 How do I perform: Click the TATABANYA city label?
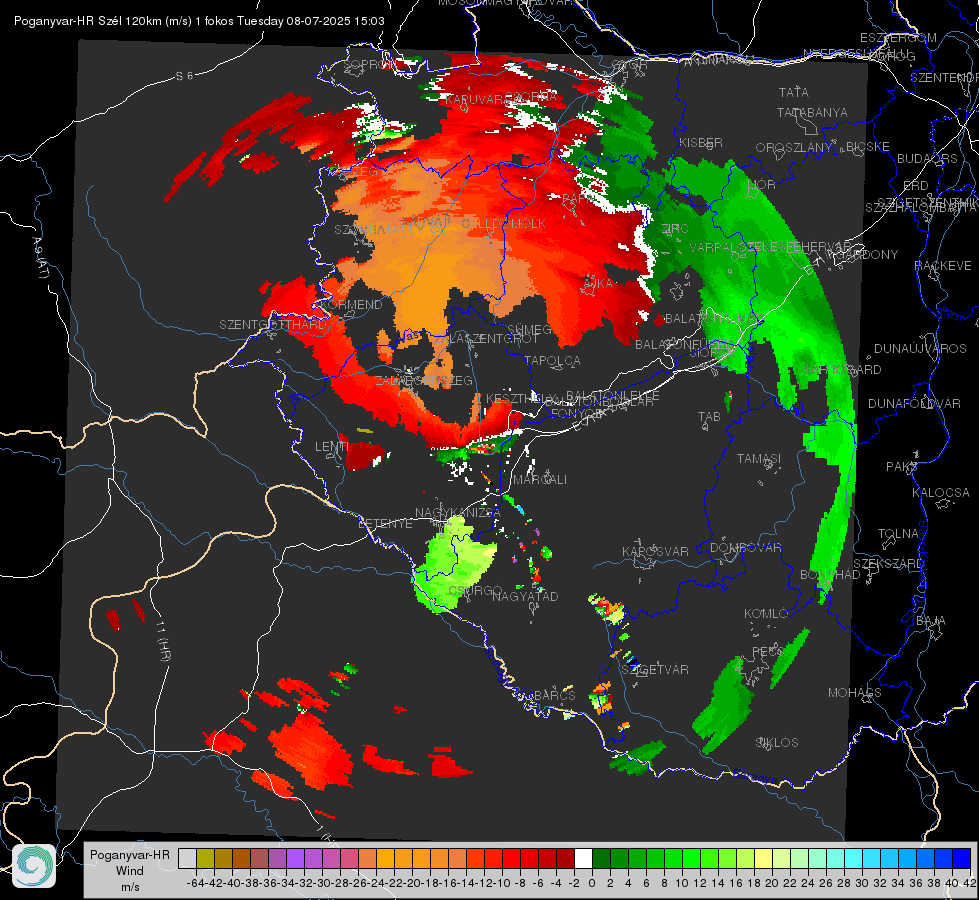coord(812,112)
